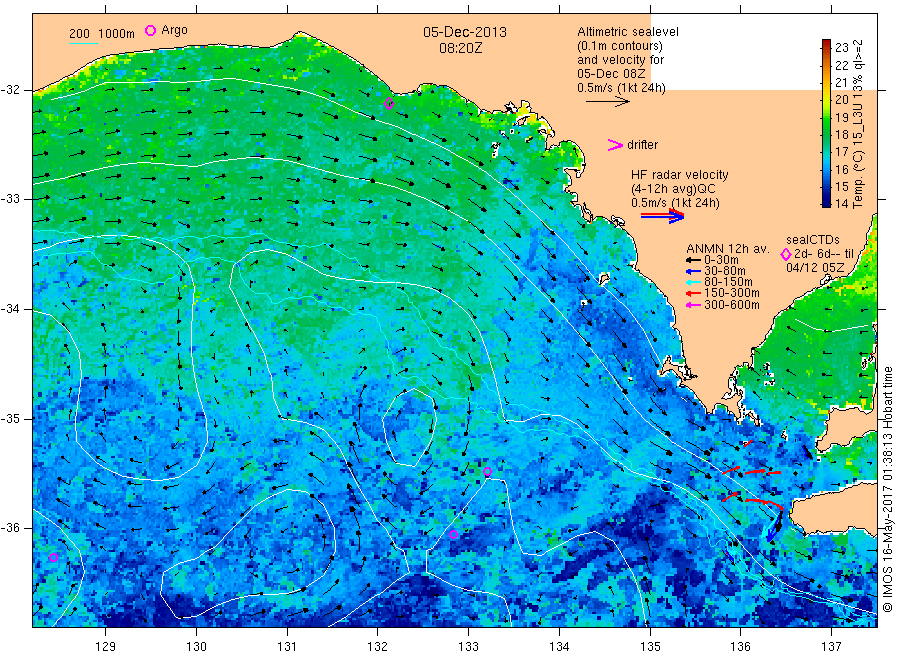Click the magenta Argo circle in the legend
Screen dimensions: 900x660
[150, 30]
